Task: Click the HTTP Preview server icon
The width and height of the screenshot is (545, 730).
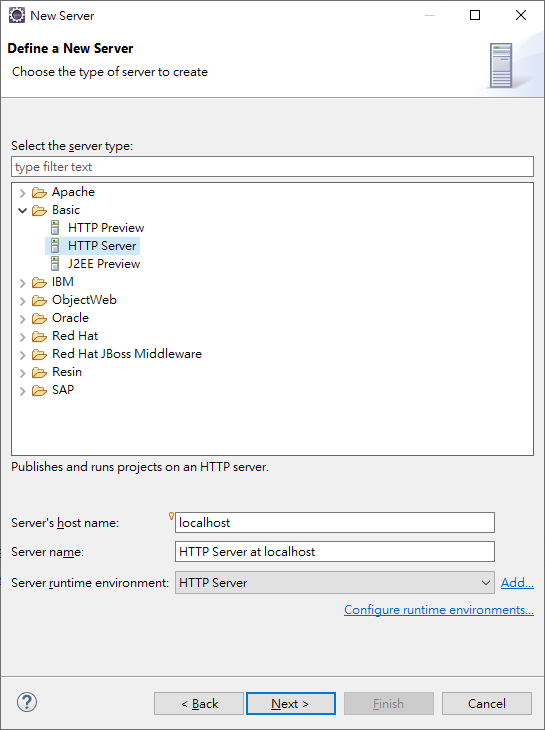Action: (55, 228)
